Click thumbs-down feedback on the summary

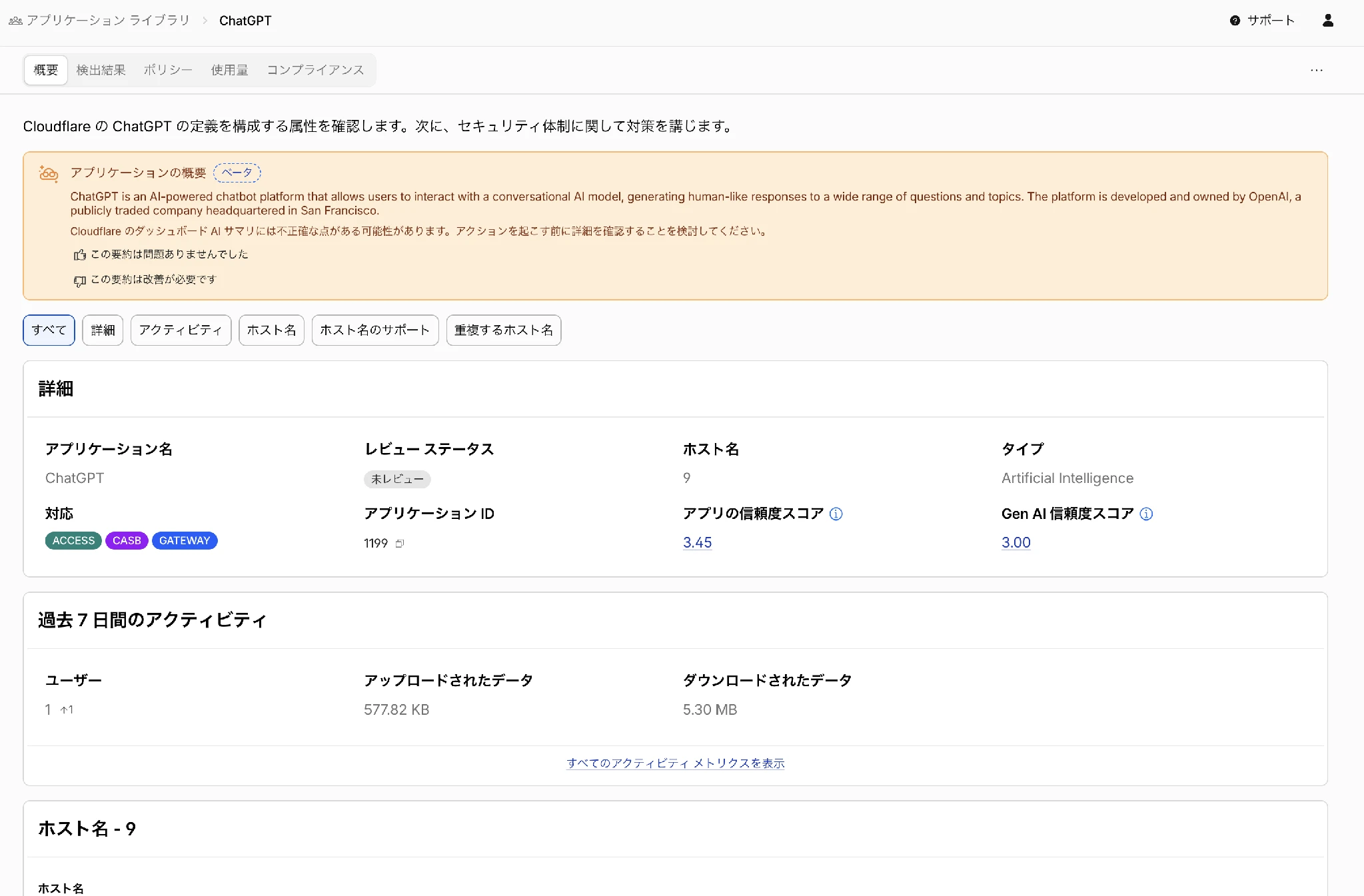[x=80, y=280]
